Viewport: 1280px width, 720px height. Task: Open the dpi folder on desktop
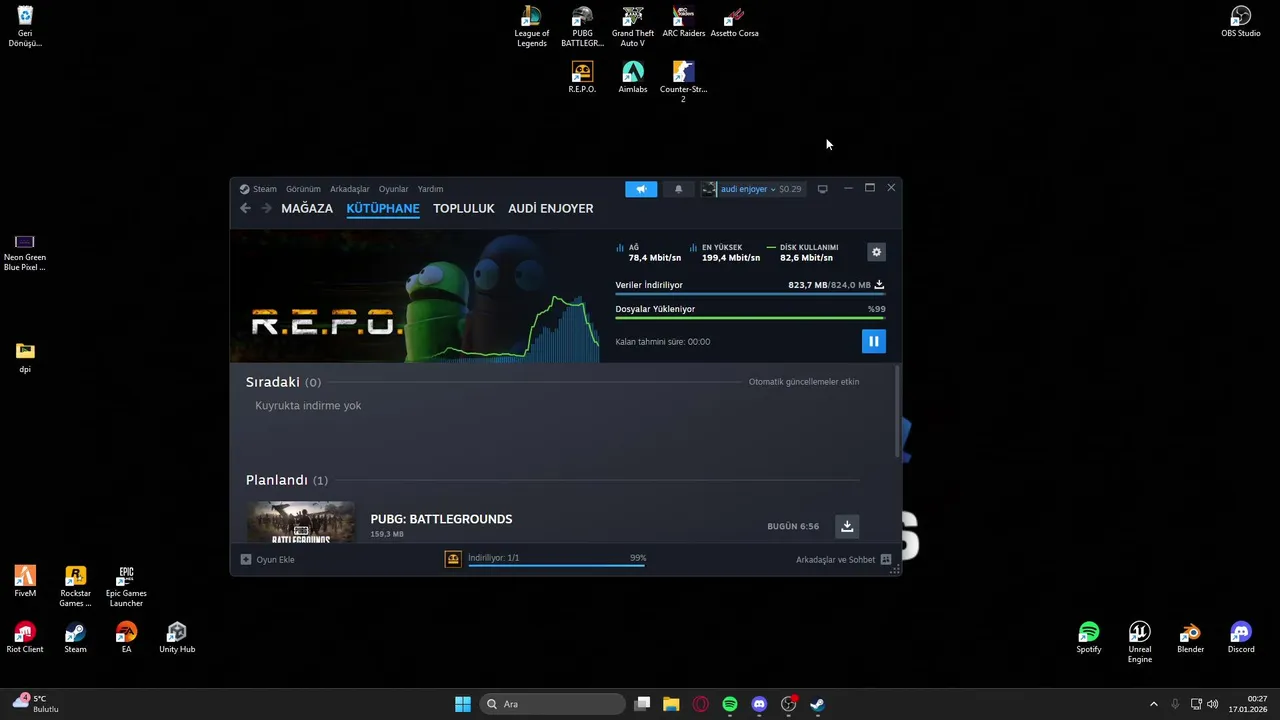[x=25, y=358]
